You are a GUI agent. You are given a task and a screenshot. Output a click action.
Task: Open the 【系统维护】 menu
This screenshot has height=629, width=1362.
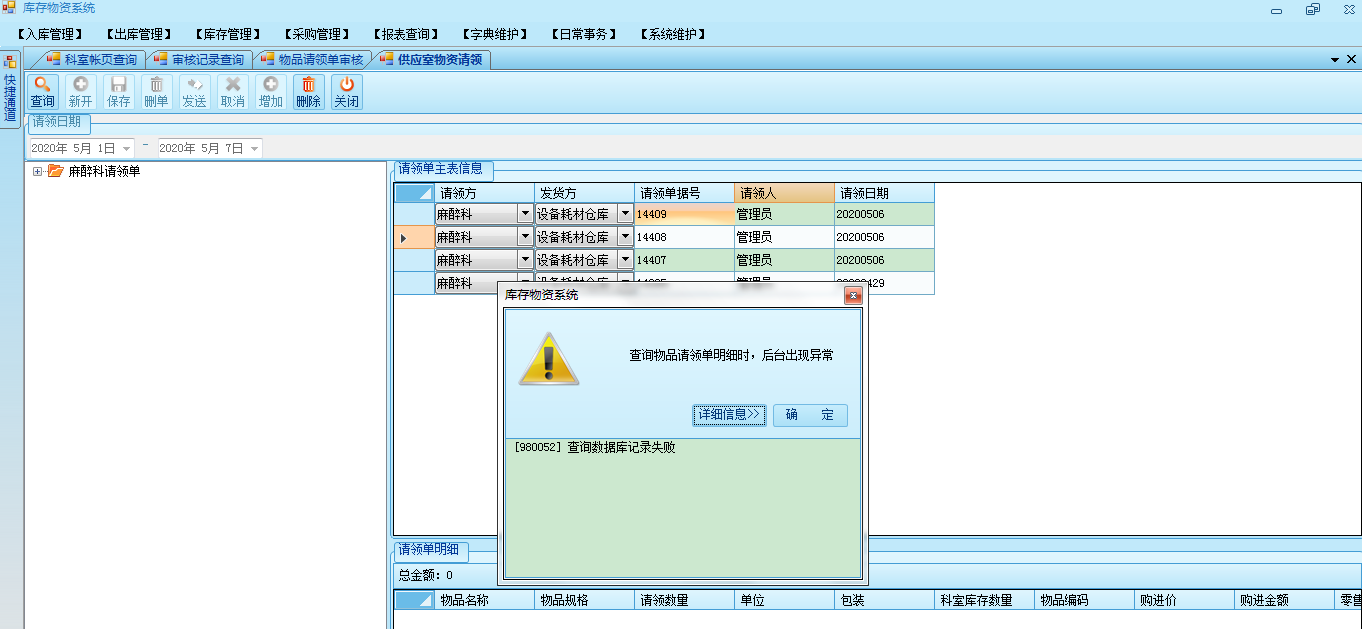tap(673, 34)
